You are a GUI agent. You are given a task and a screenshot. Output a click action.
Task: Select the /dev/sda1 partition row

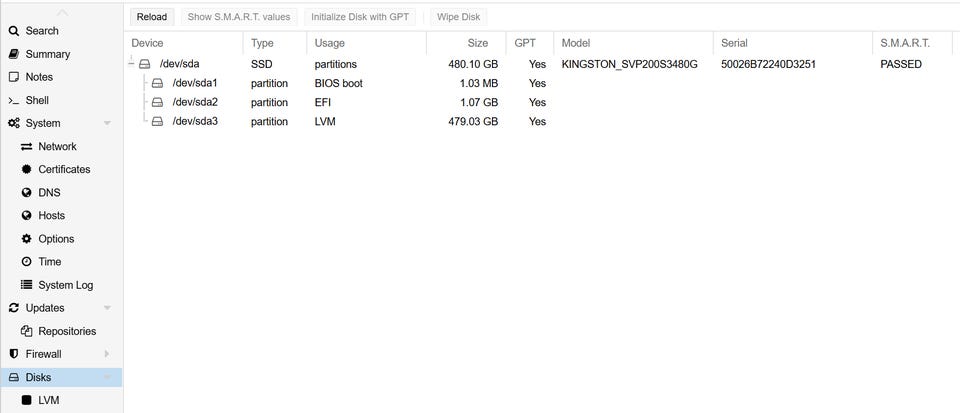(541, 83)
